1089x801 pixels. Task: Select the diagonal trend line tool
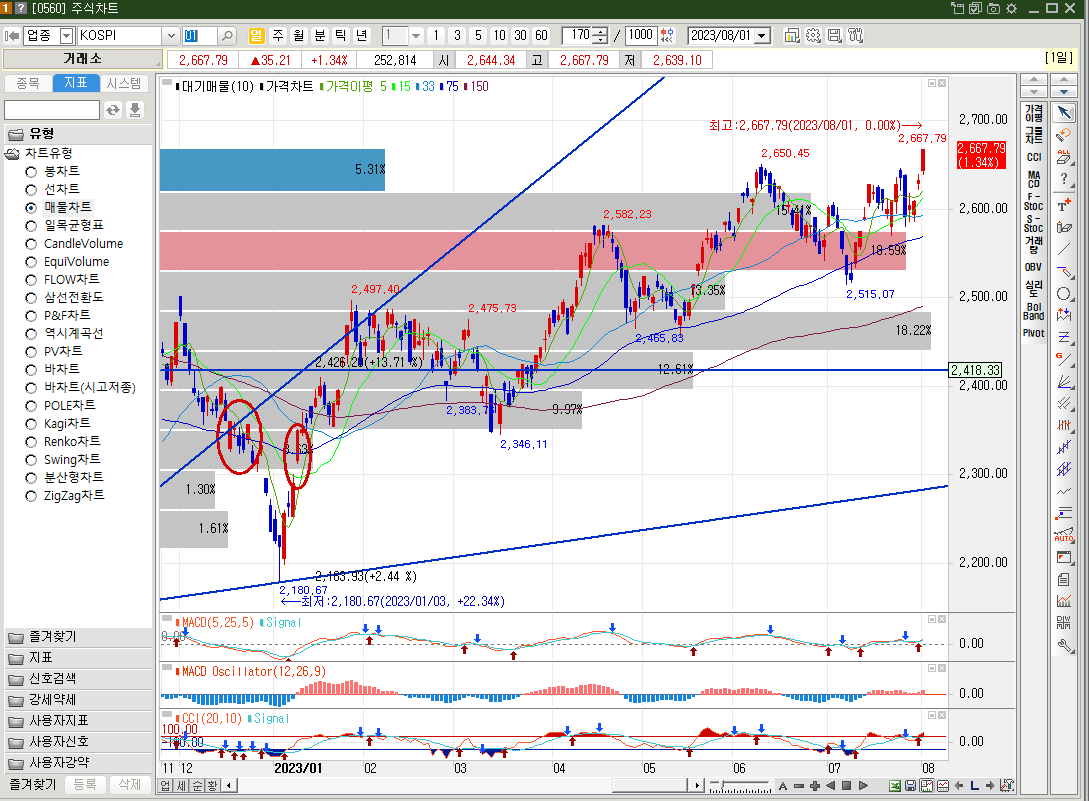point(1063,249)
